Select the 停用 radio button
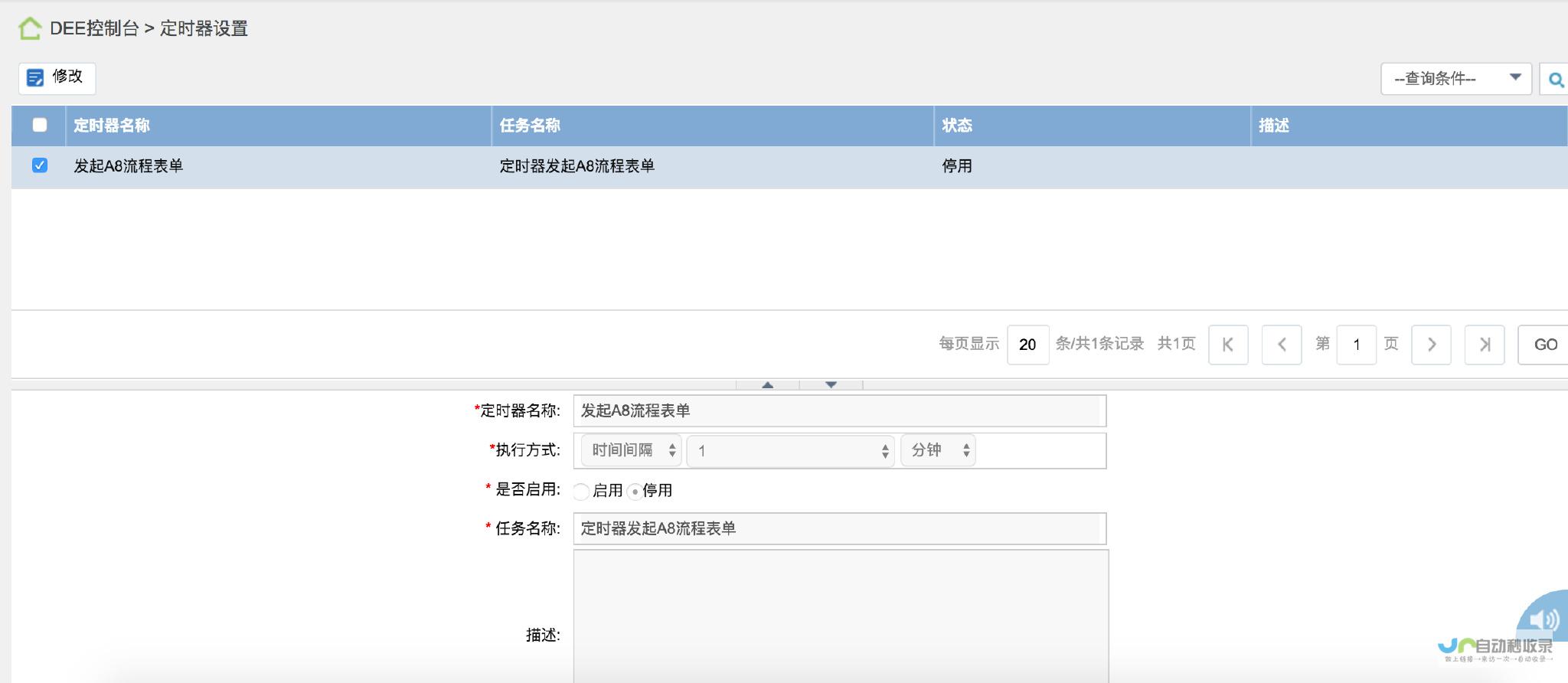 (x=635, y=492)
